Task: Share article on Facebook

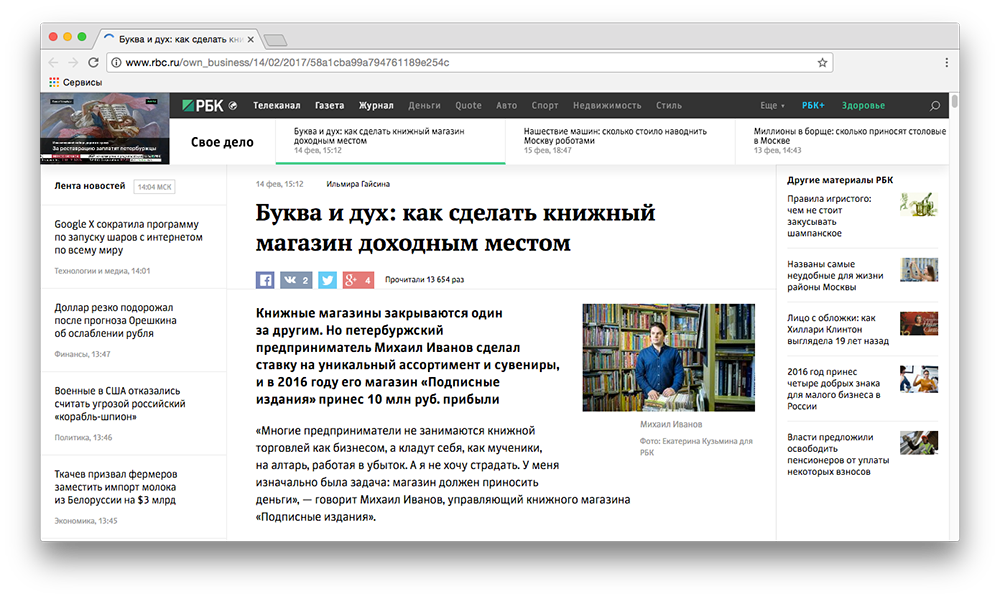Action: click(x=265, y=280)
